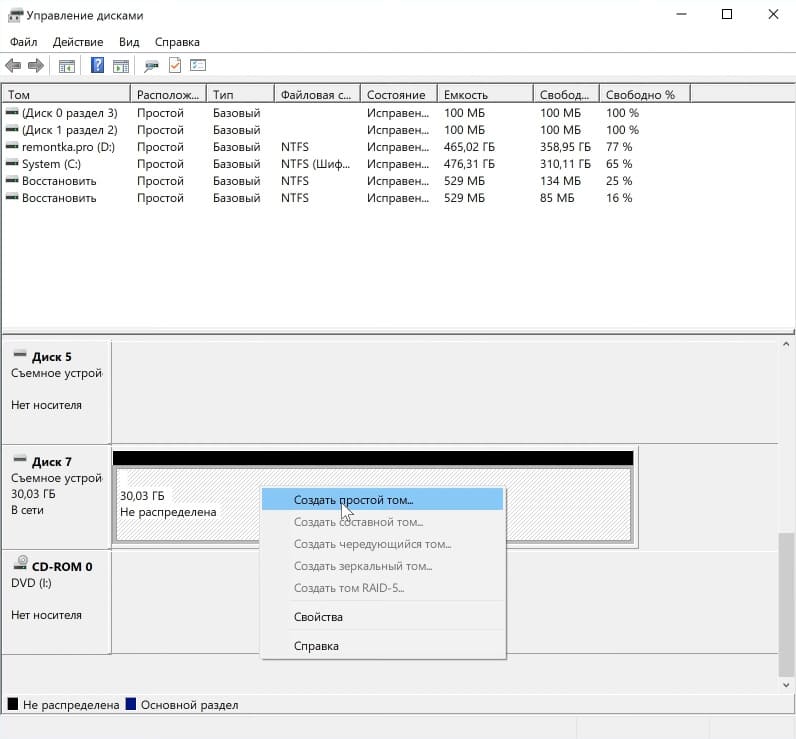796x739 pixels.
Task: Sort by the Файловая система column header
Action: (x=317, y=94)
